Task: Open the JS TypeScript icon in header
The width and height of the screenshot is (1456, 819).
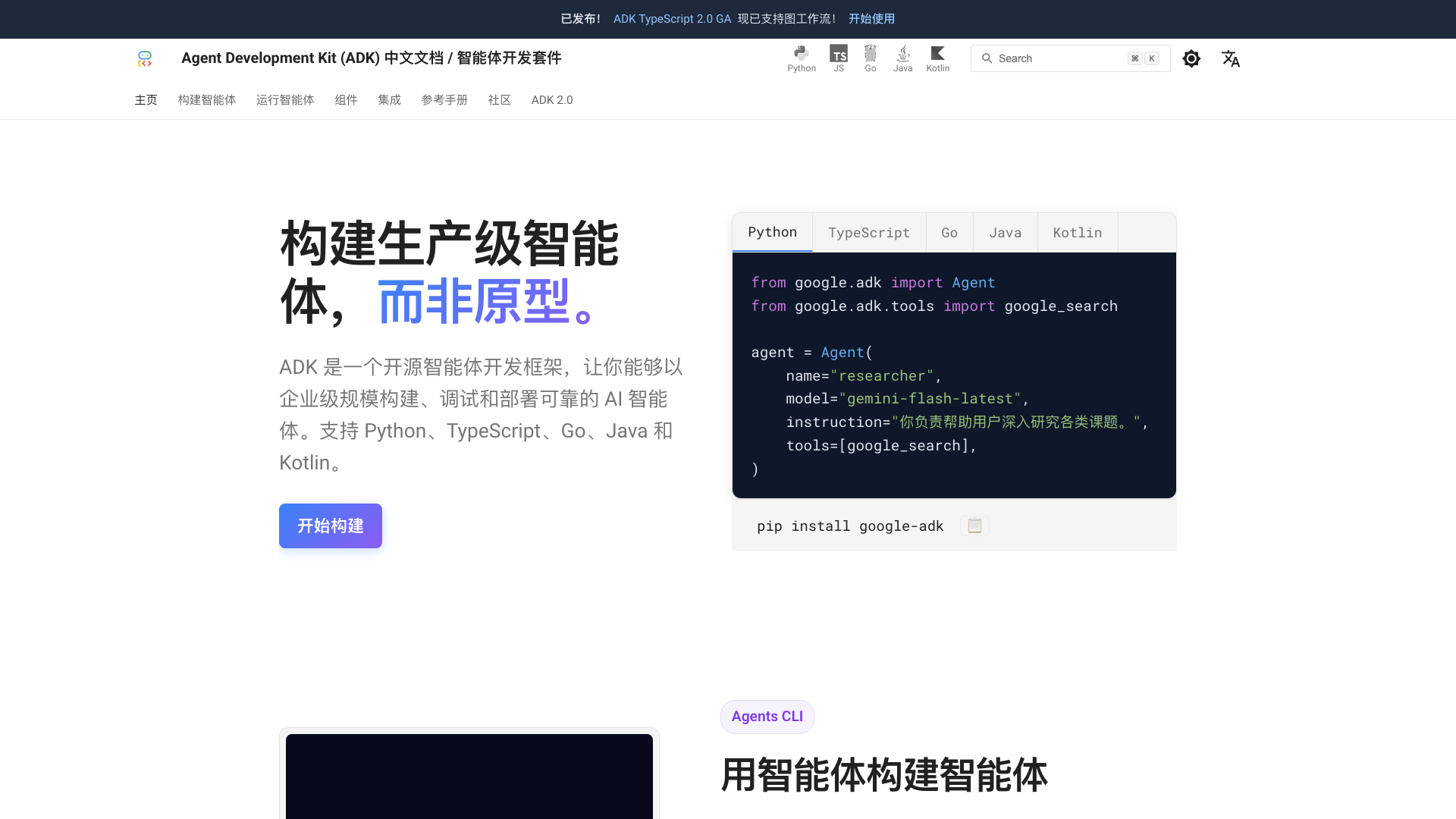Action: 839,58
